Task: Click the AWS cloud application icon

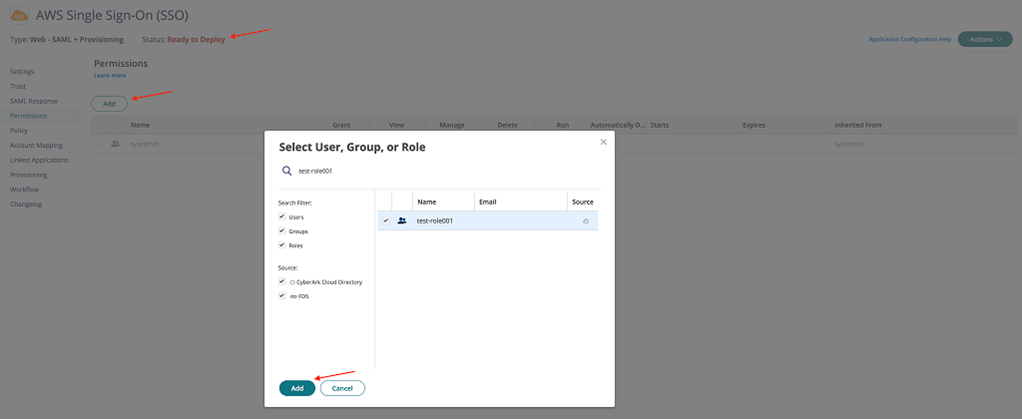Action: coord(20,14)
